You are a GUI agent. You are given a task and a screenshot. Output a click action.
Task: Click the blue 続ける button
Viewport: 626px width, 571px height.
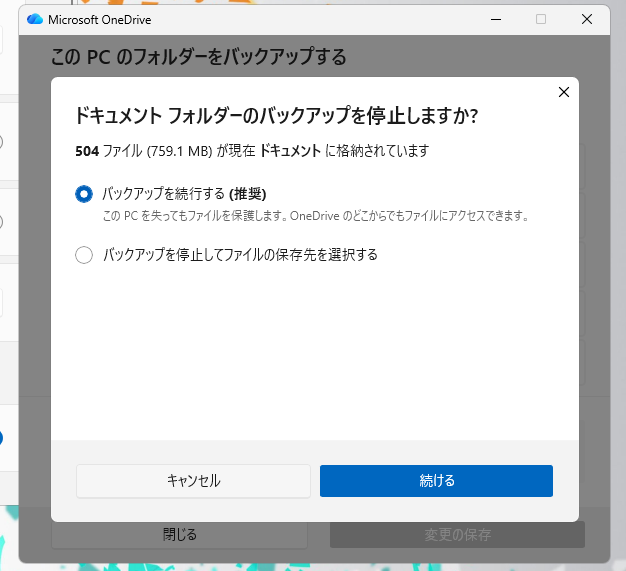[x=436, y=481]
